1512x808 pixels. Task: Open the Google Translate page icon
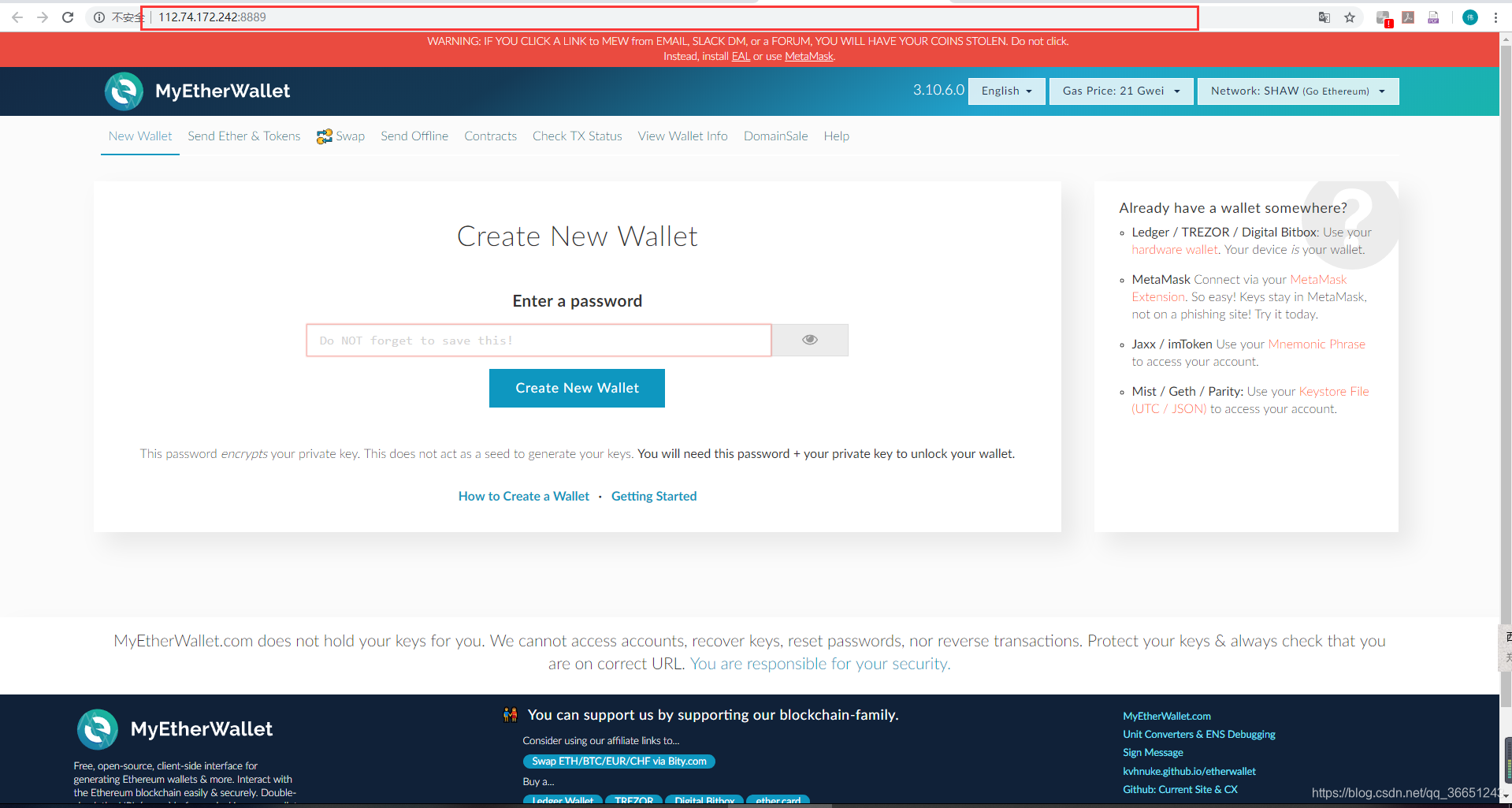[1324, 17]
